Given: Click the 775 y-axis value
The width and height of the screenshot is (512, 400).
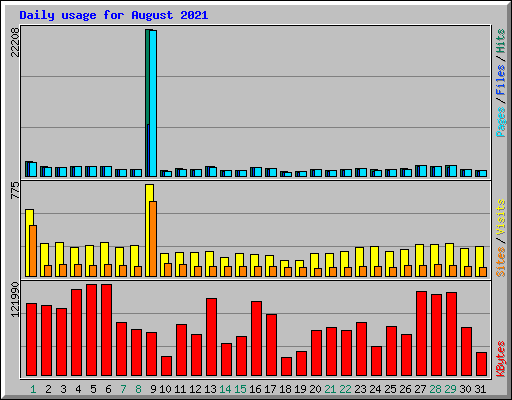Looking at the screenshot, I should pyautogui.click(x=15, y=191).
